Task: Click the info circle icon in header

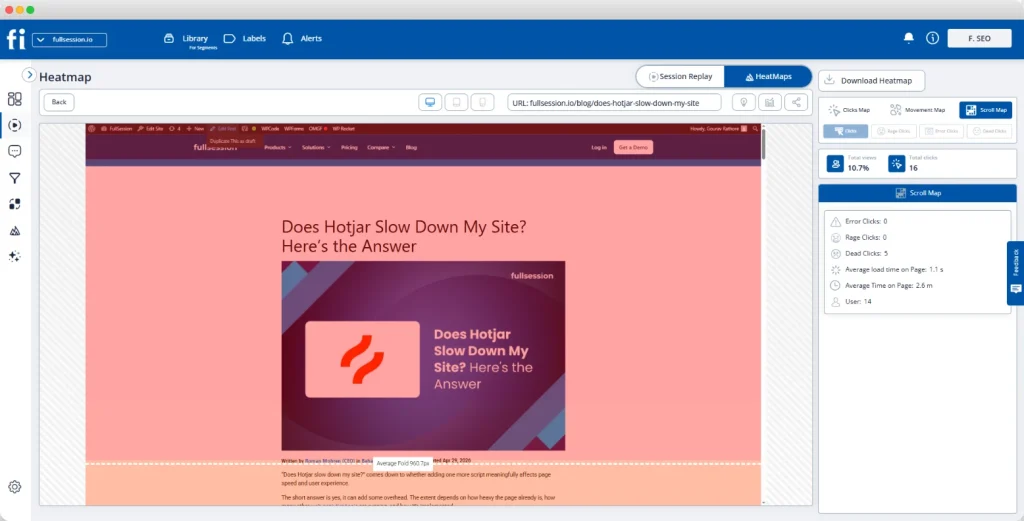Action: pos(933,38)
